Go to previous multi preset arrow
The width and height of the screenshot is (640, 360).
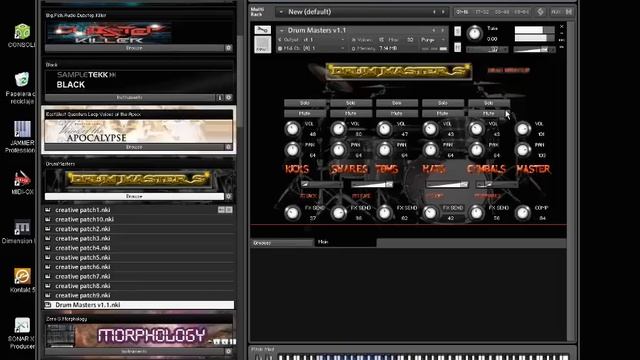(434, 12)
